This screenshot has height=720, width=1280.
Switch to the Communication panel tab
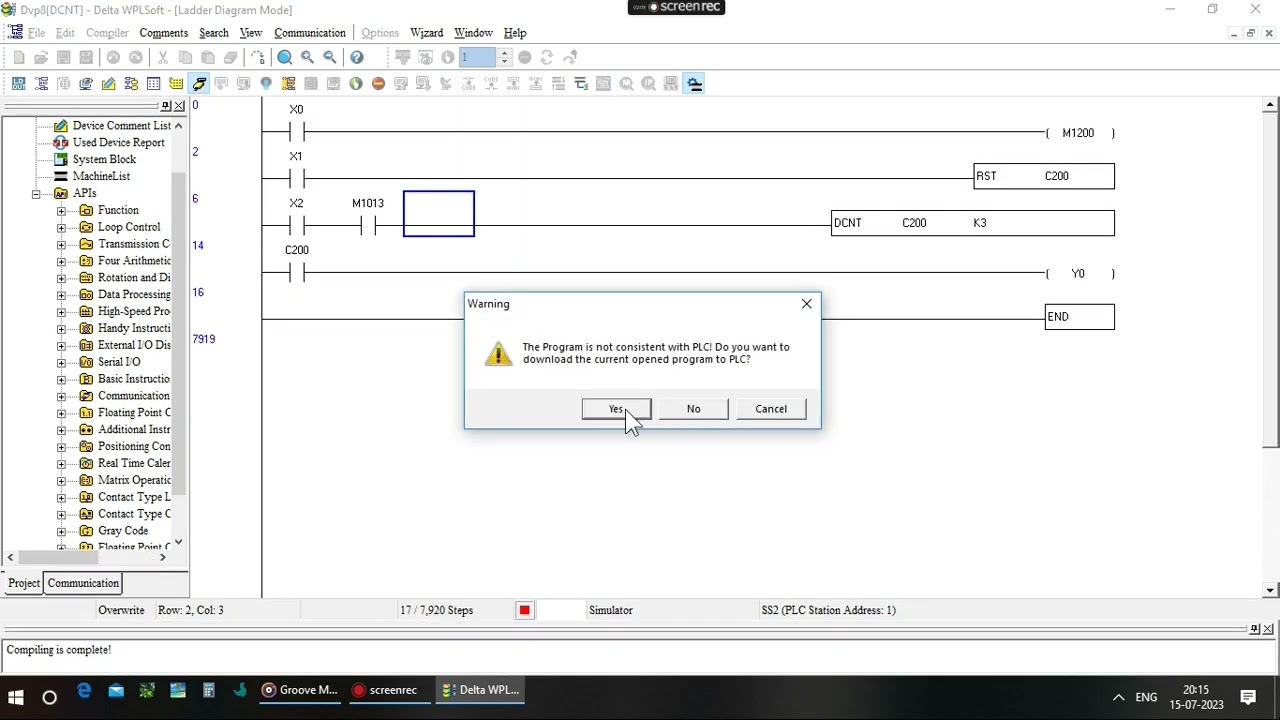pos(83,583)
